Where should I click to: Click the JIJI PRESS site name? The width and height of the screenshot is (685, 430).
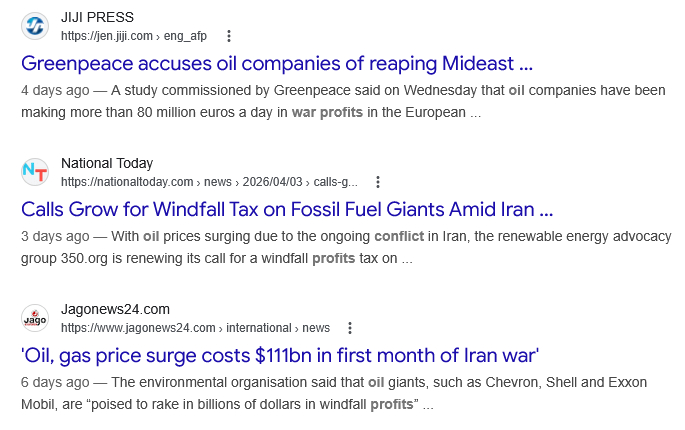click(x=97, y=17)
